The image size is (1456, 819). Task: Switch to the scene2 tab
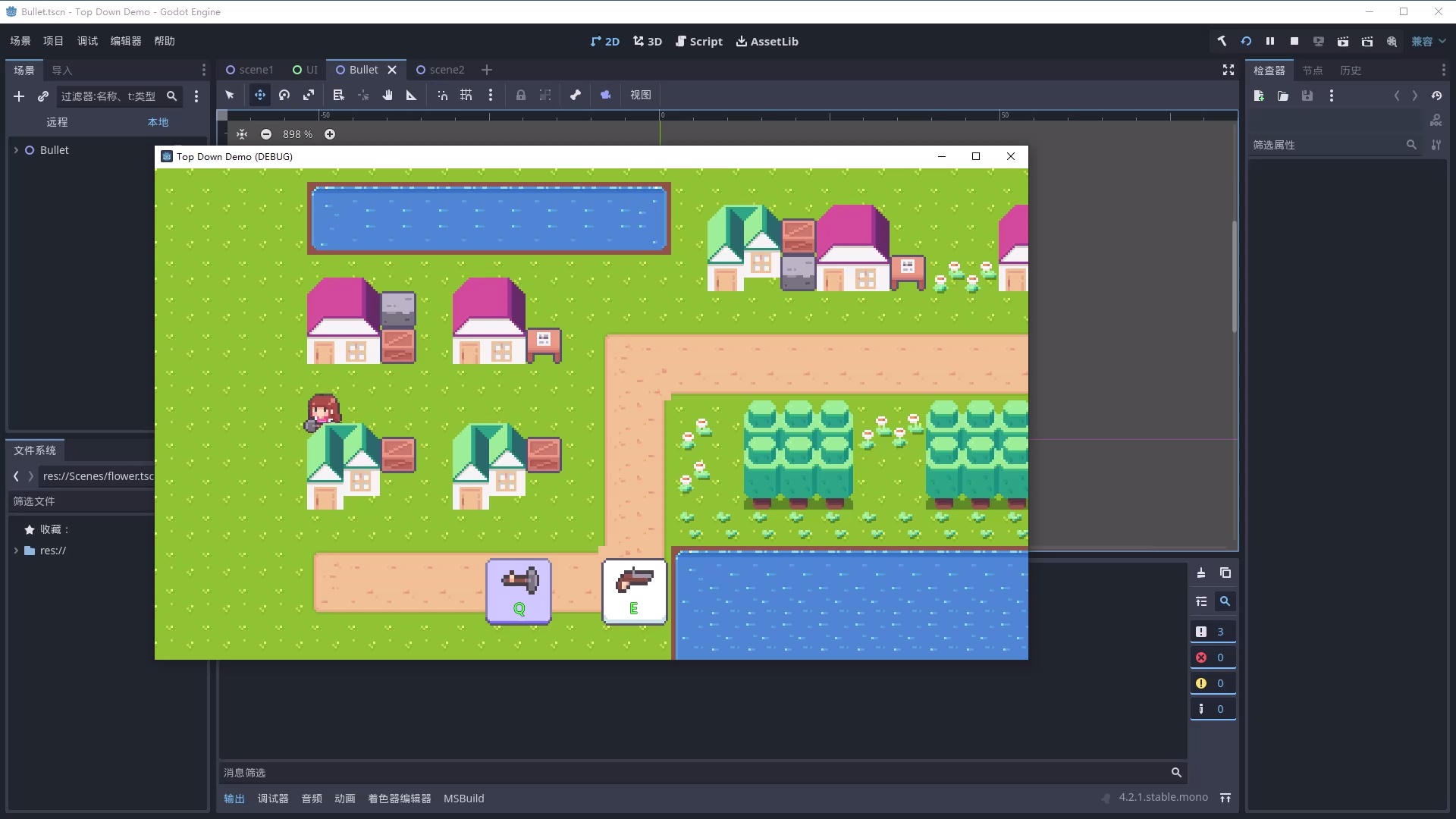tap(441, 70)
